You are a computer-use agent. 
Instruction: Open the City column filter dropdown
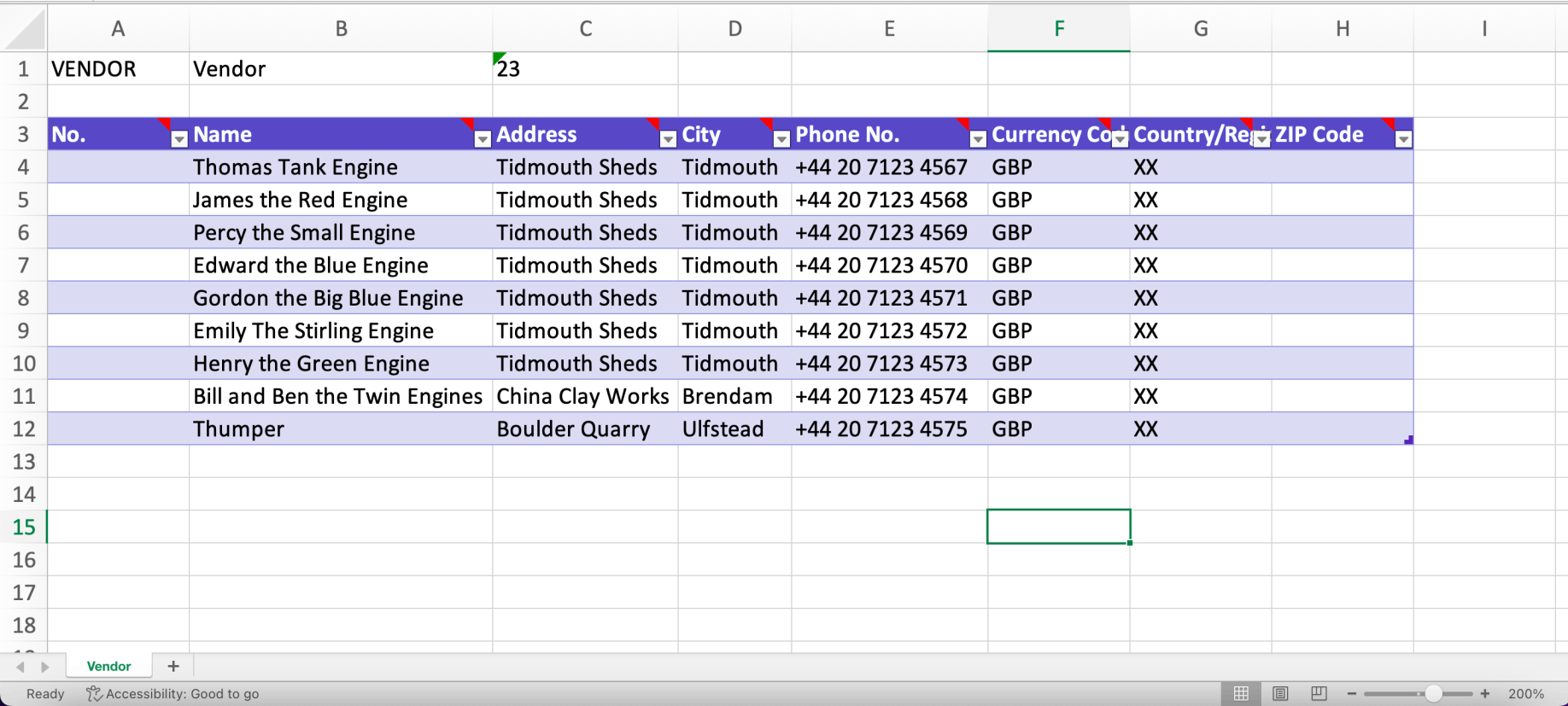[781, 139]
